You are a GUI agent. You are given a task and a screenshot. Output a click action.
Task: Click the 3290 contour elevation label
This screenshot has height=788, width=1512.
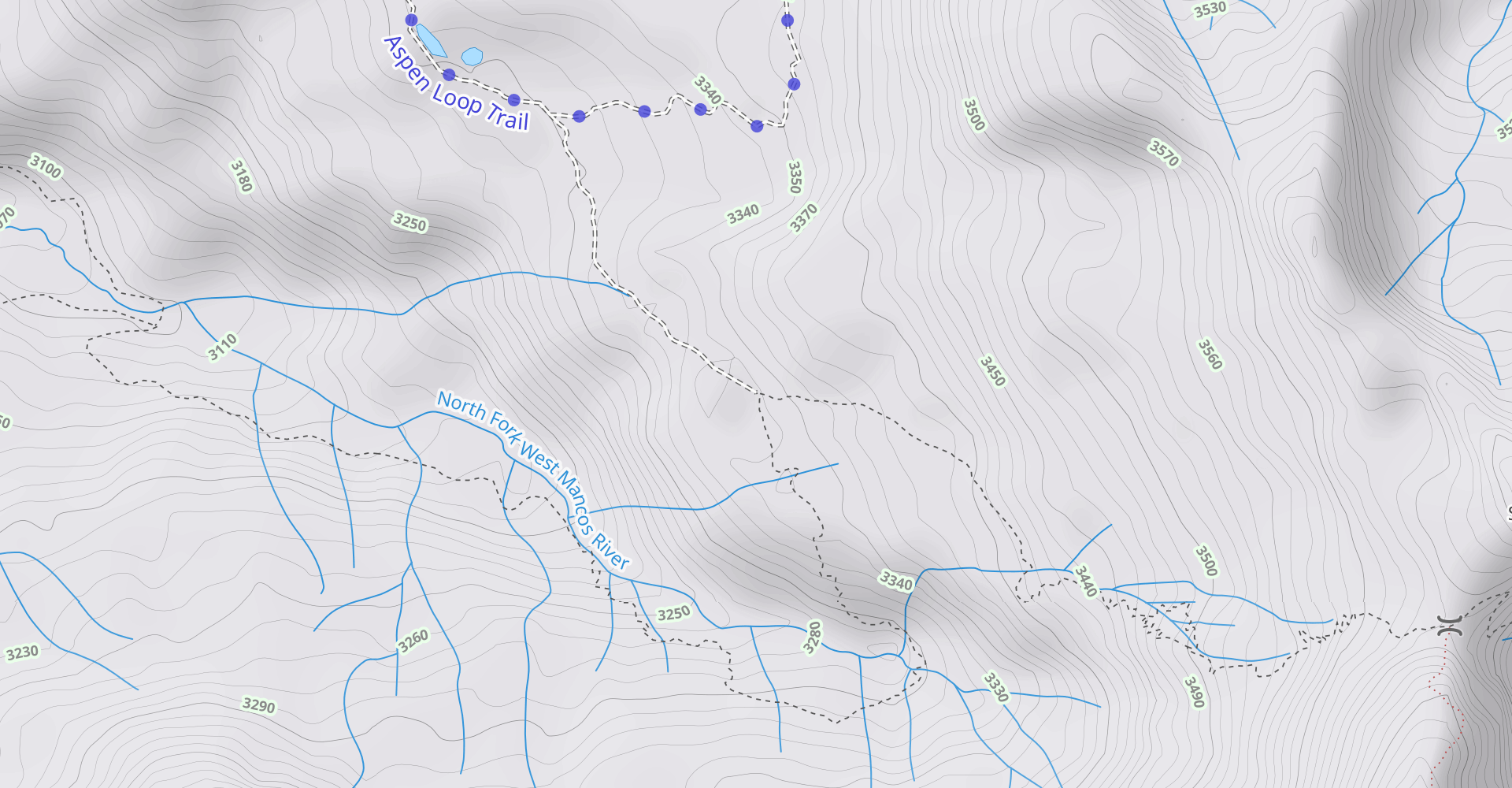click(259, 705)
